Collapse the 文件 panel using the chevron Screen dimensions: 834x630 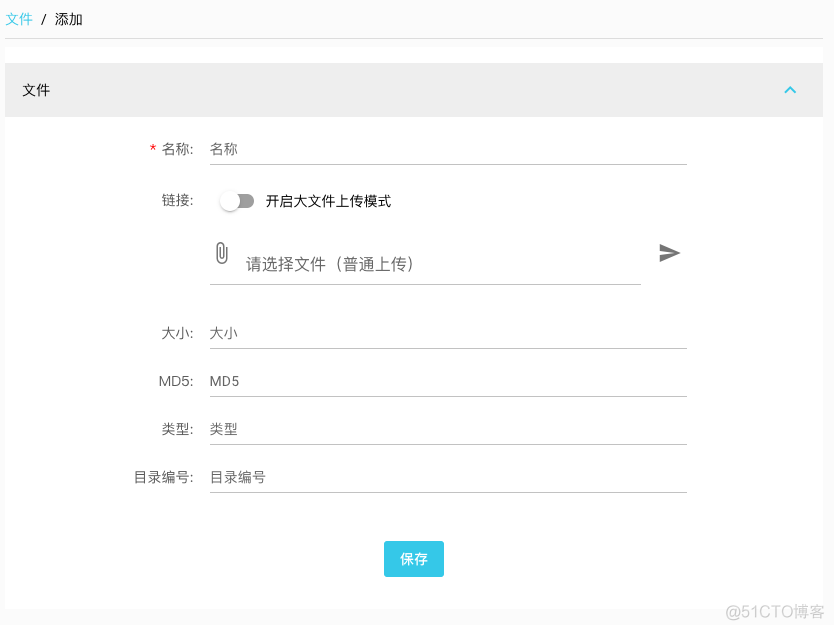click(x=790, y=89)
